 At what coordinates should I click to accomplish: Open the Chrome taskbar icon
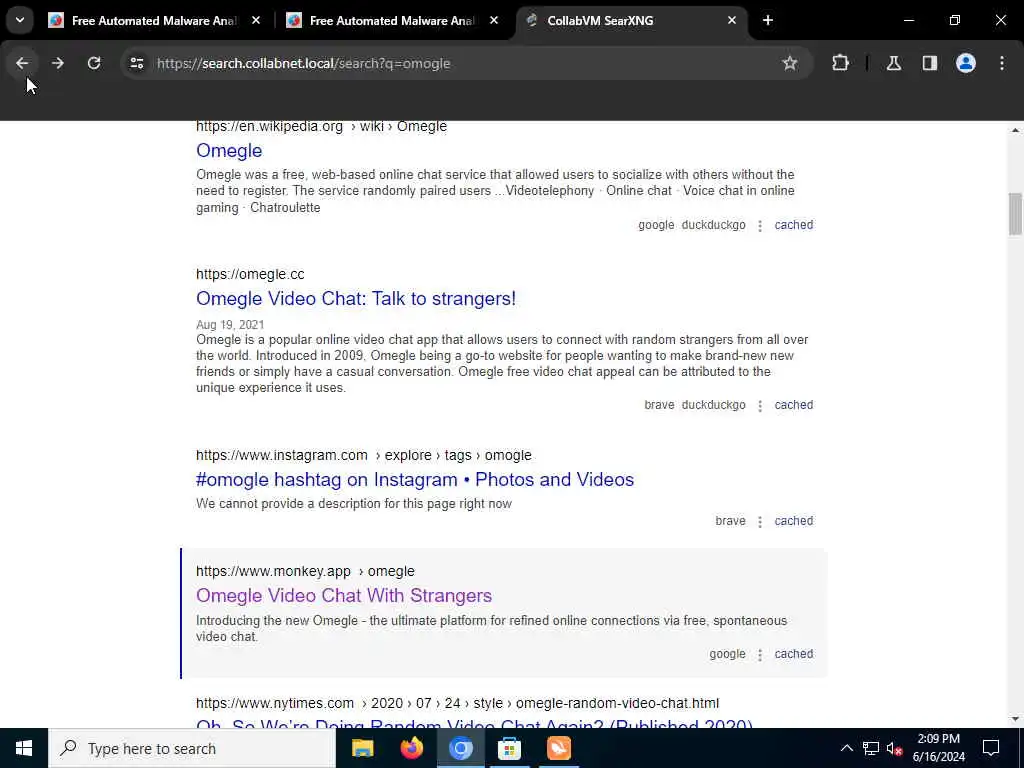click(x=460, y=748)
